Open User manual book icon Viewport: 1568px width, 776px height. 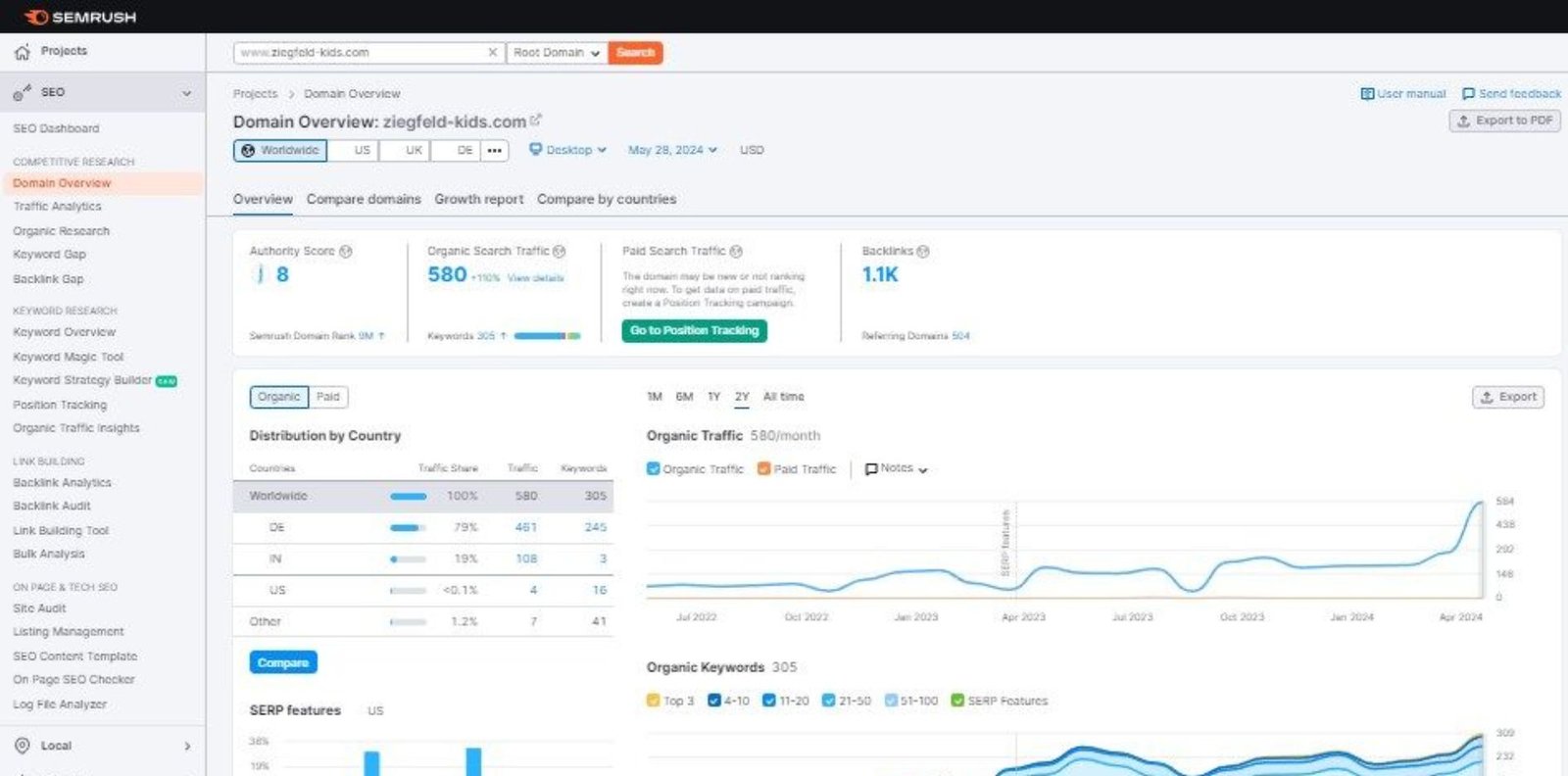1367,94
